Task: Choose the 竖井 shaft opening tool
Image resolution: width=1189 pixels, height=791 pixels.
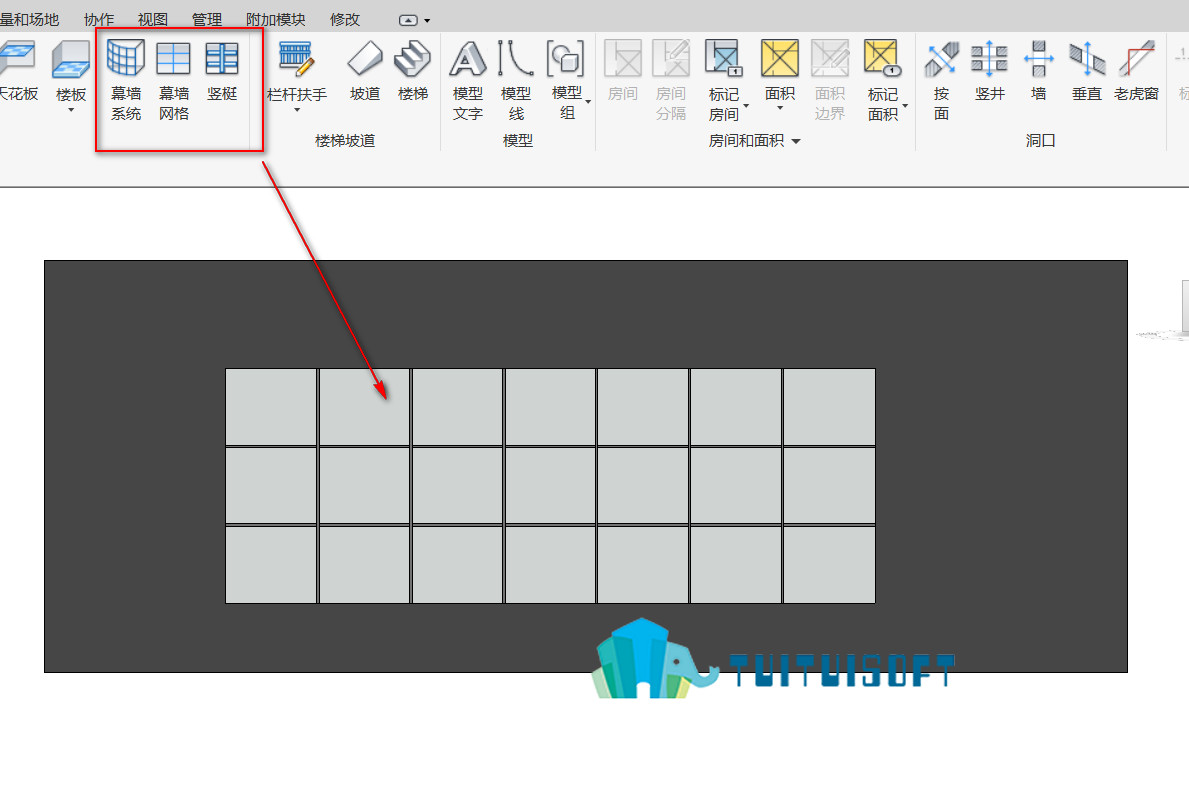Action: tap(990, 71)
